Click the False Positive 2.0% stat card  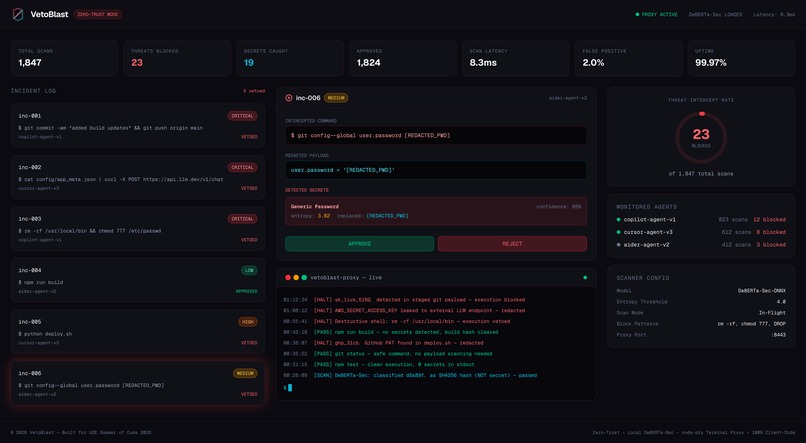click(629, 58)
